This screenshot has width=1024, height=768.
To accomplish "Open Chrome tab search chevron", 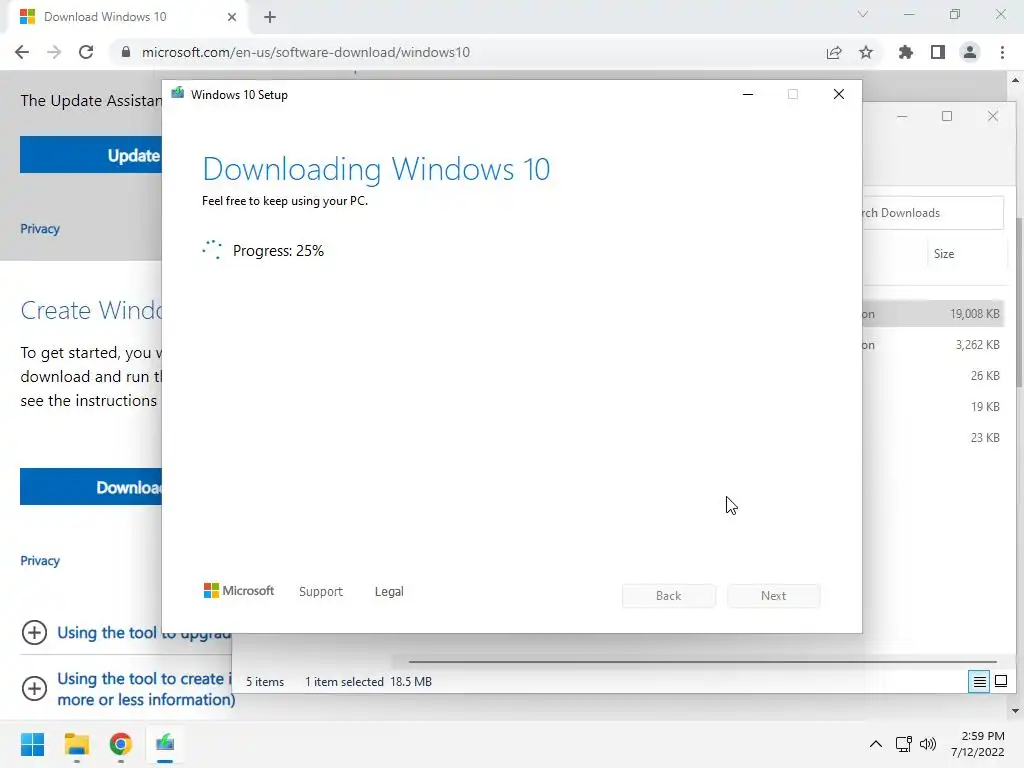I will 863,14.
